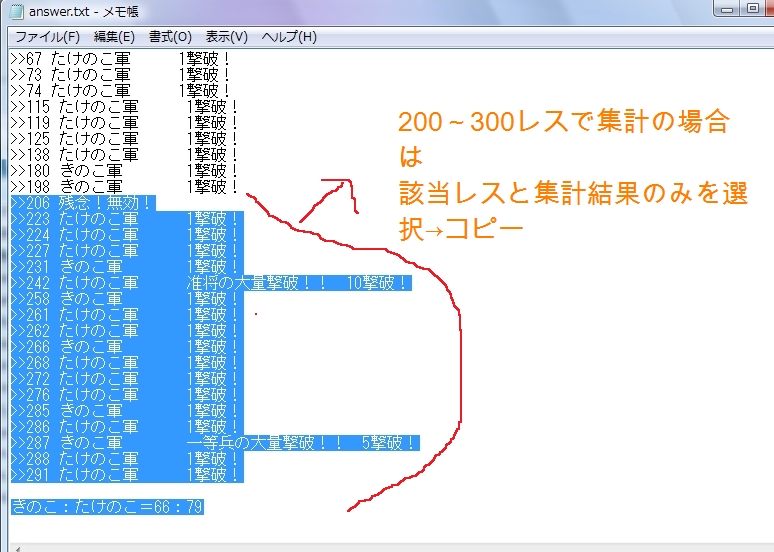774x552 pixels.
Task: Click the Notepad icon in title bar
Action: click(x=16, y=11)
